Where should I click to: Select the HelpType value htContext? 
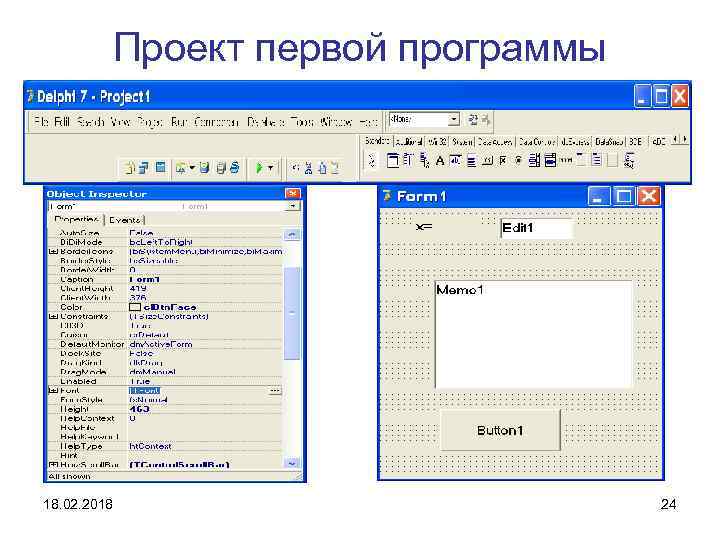[x=150, y=446]
